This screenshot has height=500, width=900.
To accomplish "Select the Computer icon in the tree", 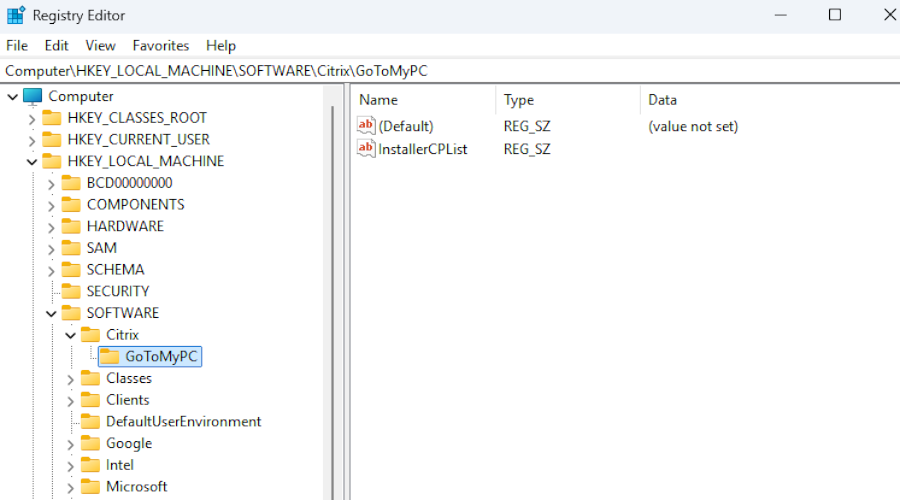I will (33, 96).
